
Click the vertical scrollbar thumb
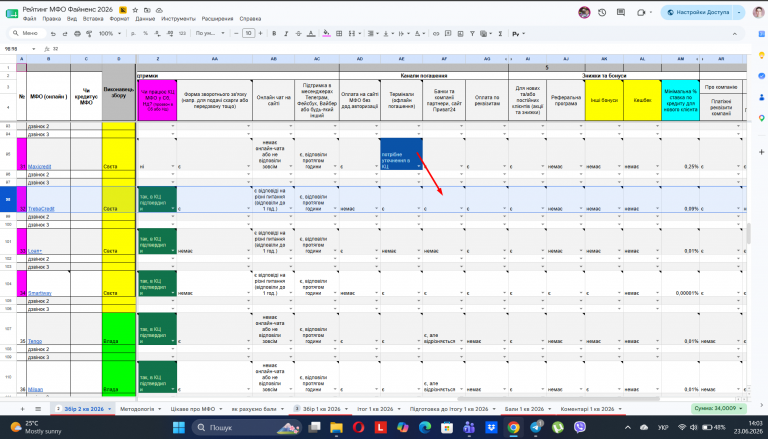748,233
